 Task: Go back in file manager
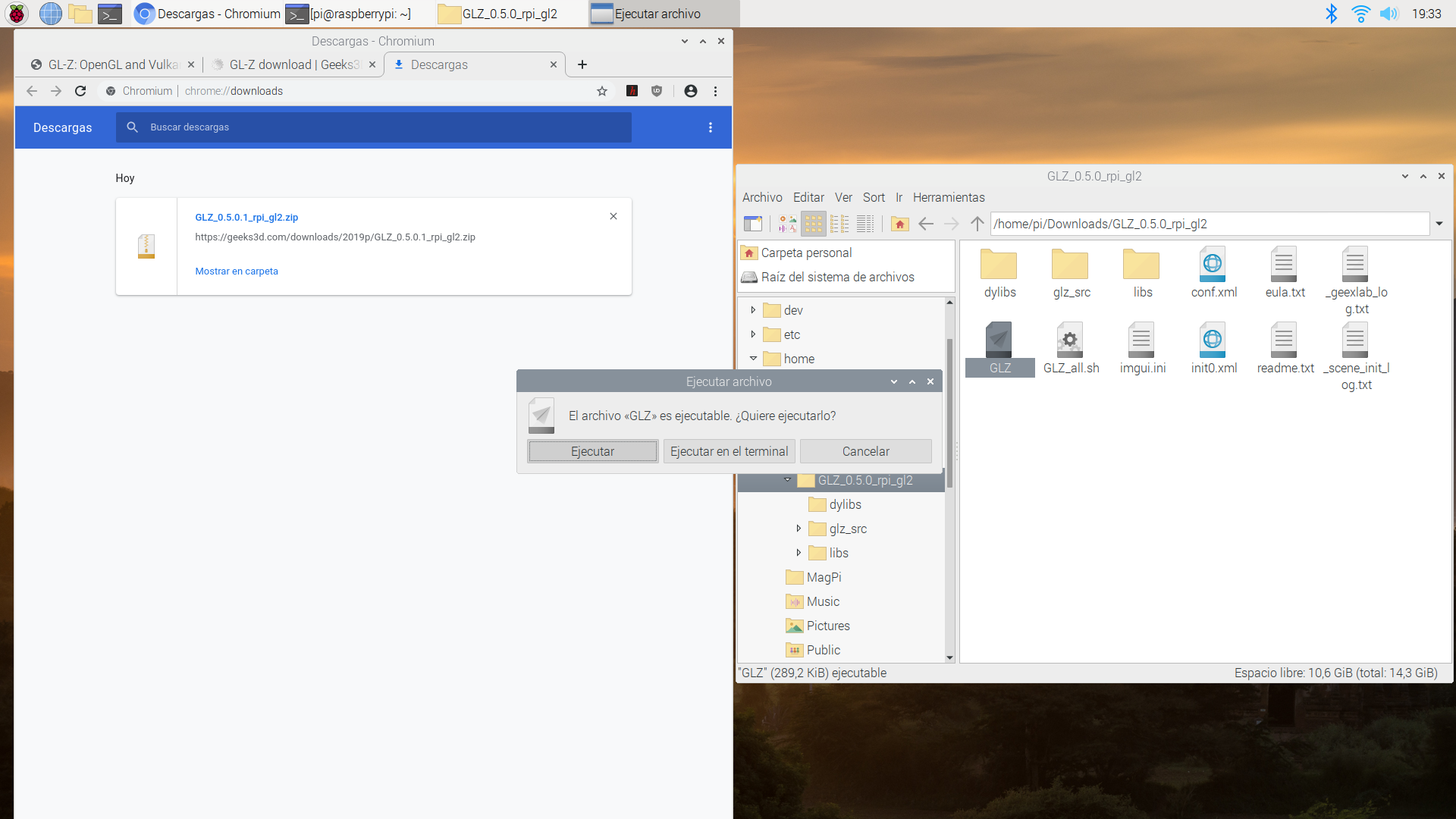point(925,224)
